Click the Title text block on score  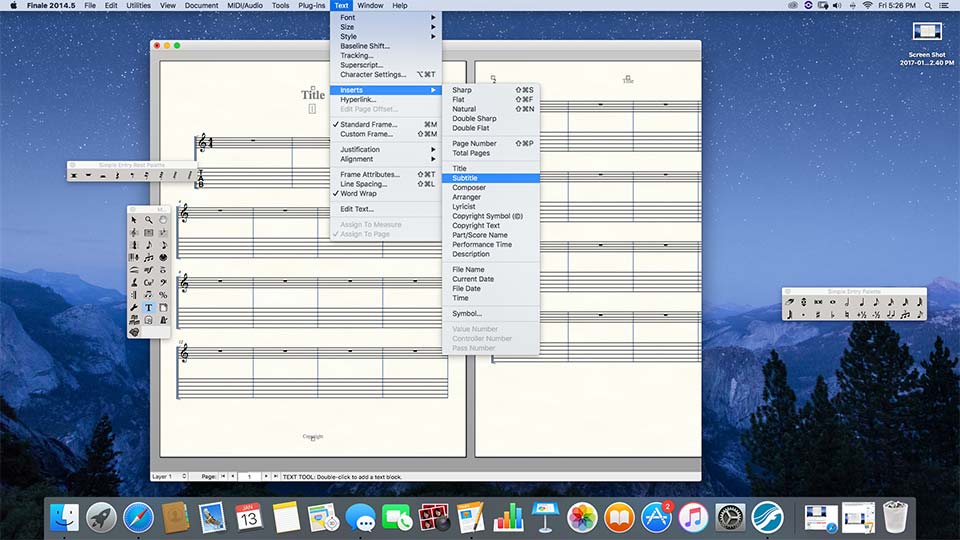pos(313,95)
